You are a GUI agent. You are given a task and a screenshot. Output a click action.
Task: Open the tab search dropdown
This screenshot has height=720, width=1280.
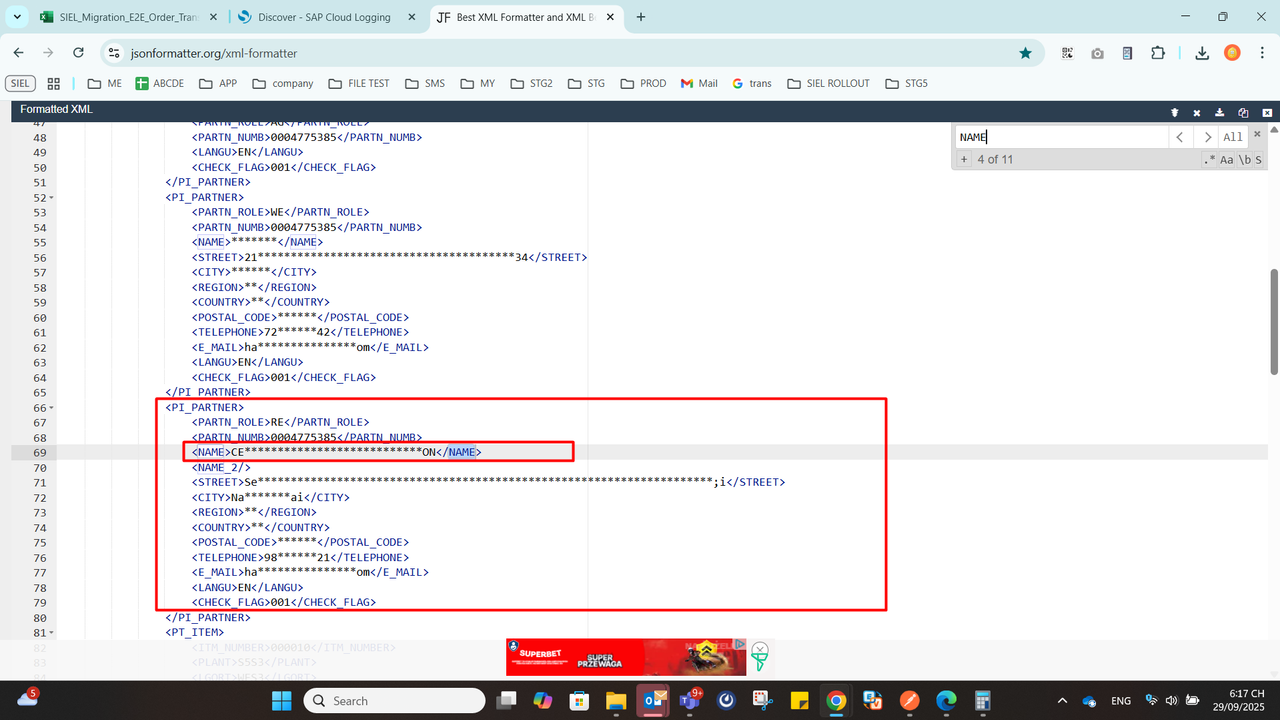pos(15,17)
